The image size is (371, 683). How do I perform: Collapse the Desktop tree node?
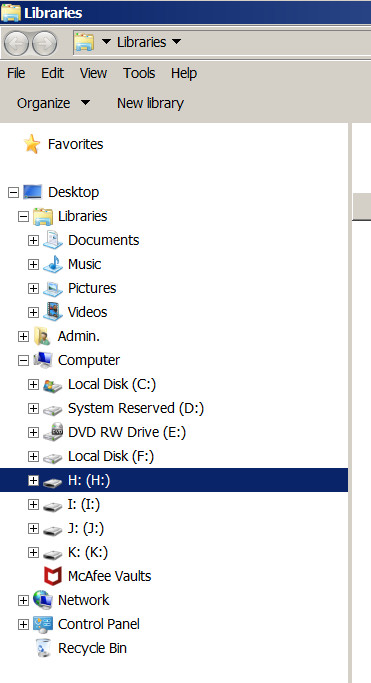[13, 192]
